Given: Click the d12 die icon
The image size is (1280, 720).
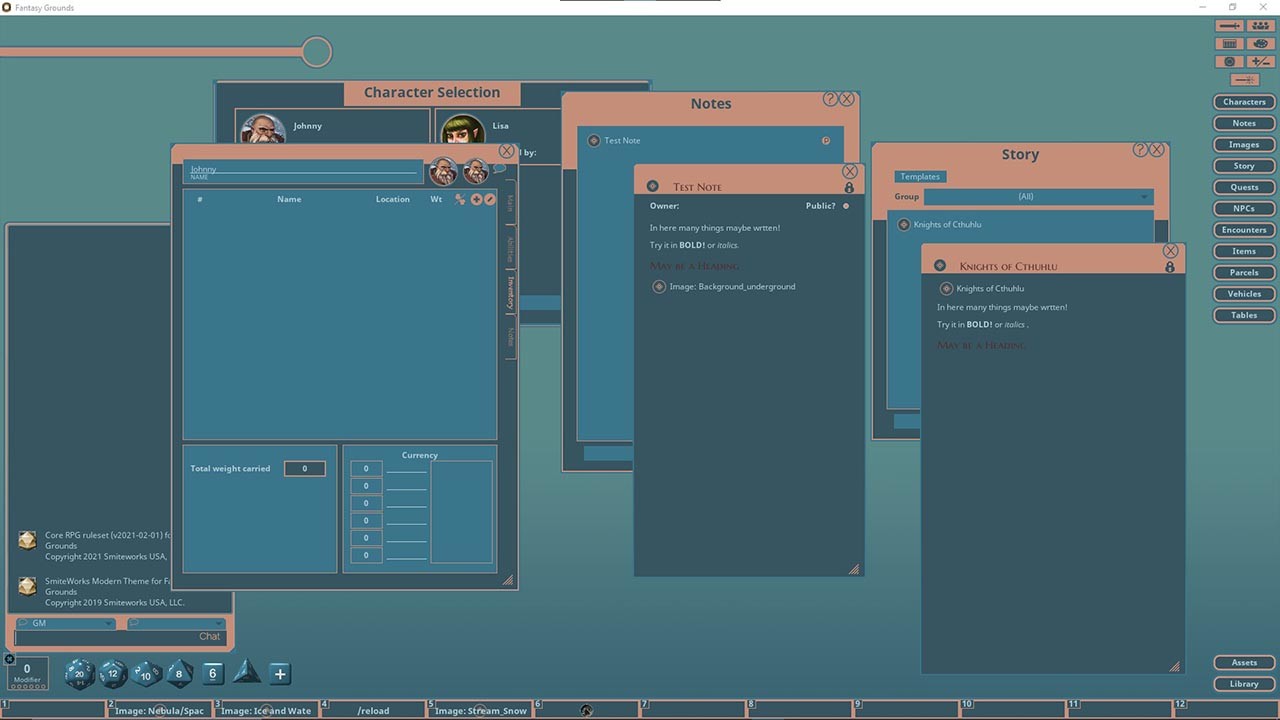Looking at the screenshot, I should point(112,674).
